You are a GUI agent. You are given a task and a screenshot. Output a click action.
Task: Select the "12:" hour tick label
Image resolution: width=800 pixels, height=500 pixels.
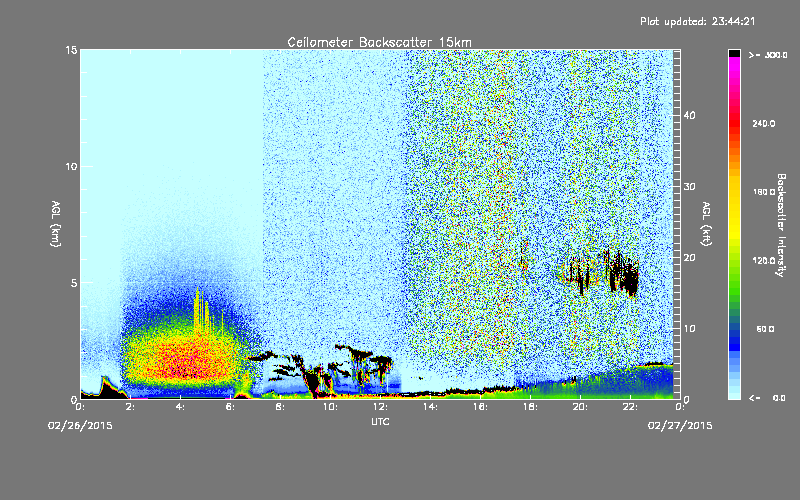point(380,407)
